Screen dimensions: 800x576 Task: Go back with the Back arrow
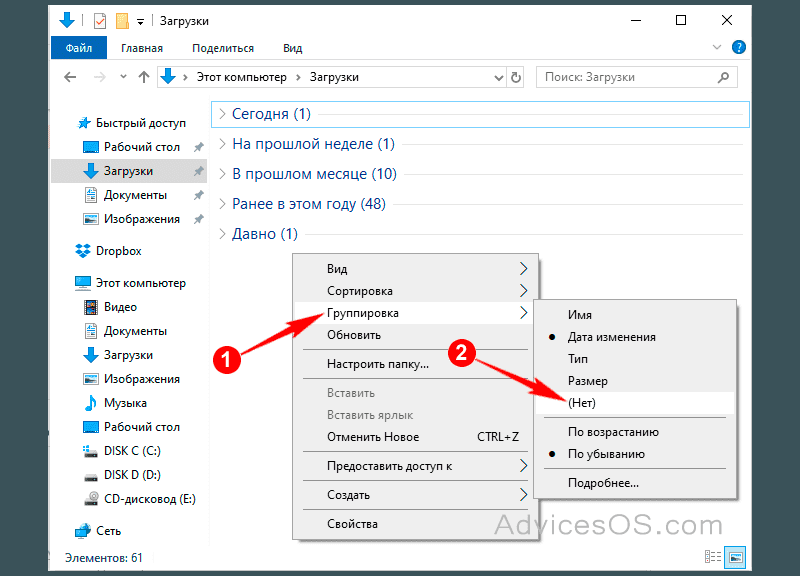pos(70,77)
